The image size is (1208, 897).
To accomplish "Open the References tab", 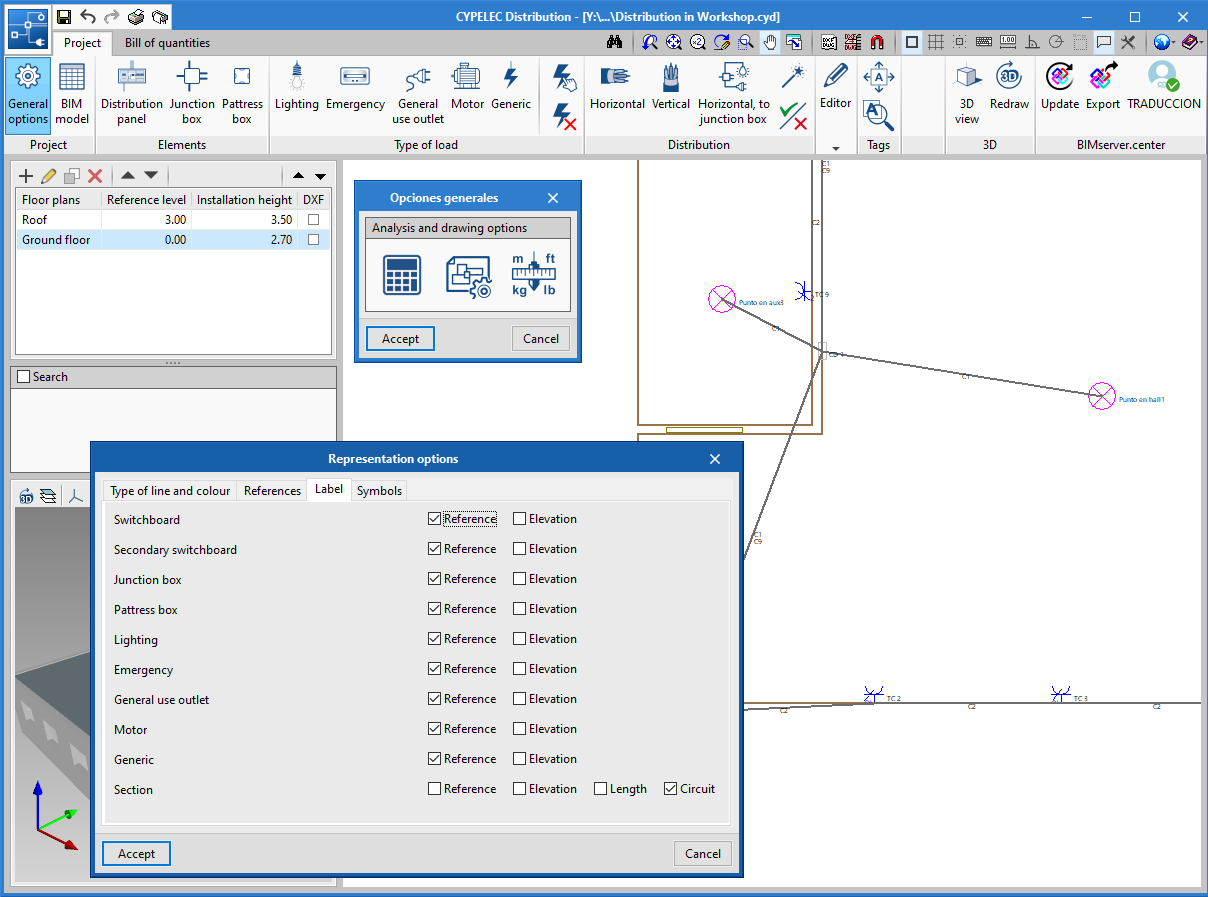I will coord(272,491).
